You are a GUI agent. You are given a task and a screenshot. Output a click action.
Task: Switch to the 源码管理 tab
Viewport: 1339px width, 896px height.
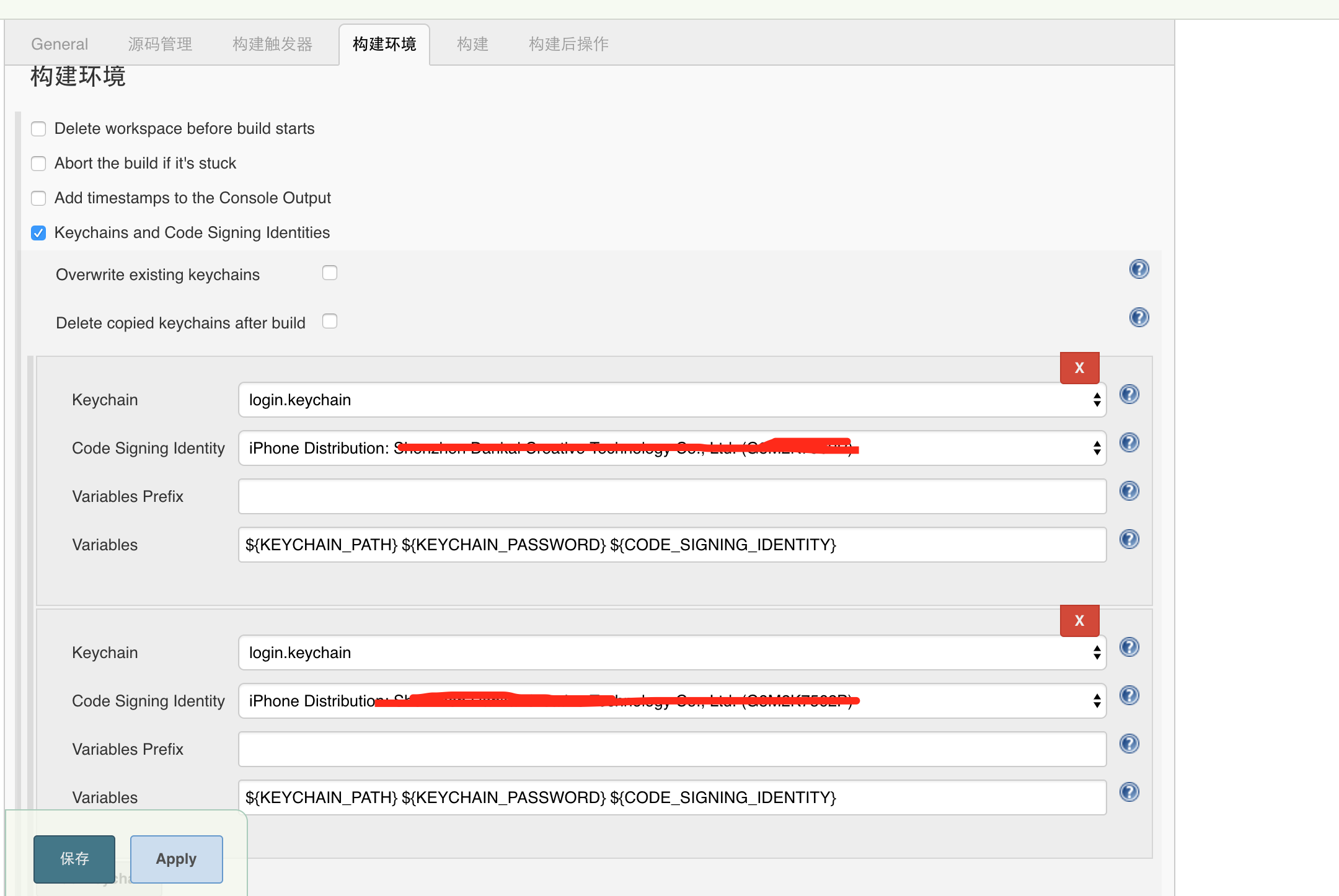point(160,44)
